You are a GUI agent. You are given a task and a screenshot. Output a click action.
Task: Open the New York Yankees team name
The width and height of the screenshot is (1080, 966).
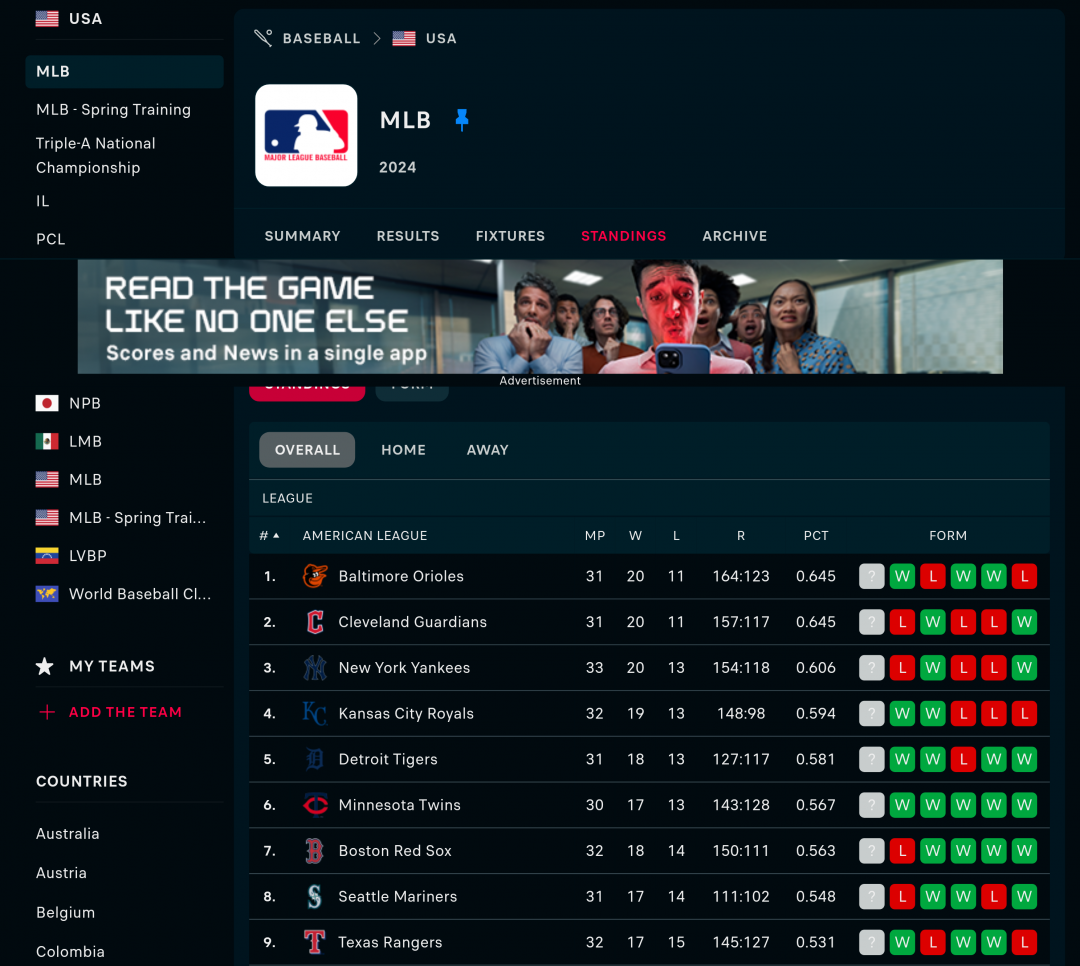(404, 668)
